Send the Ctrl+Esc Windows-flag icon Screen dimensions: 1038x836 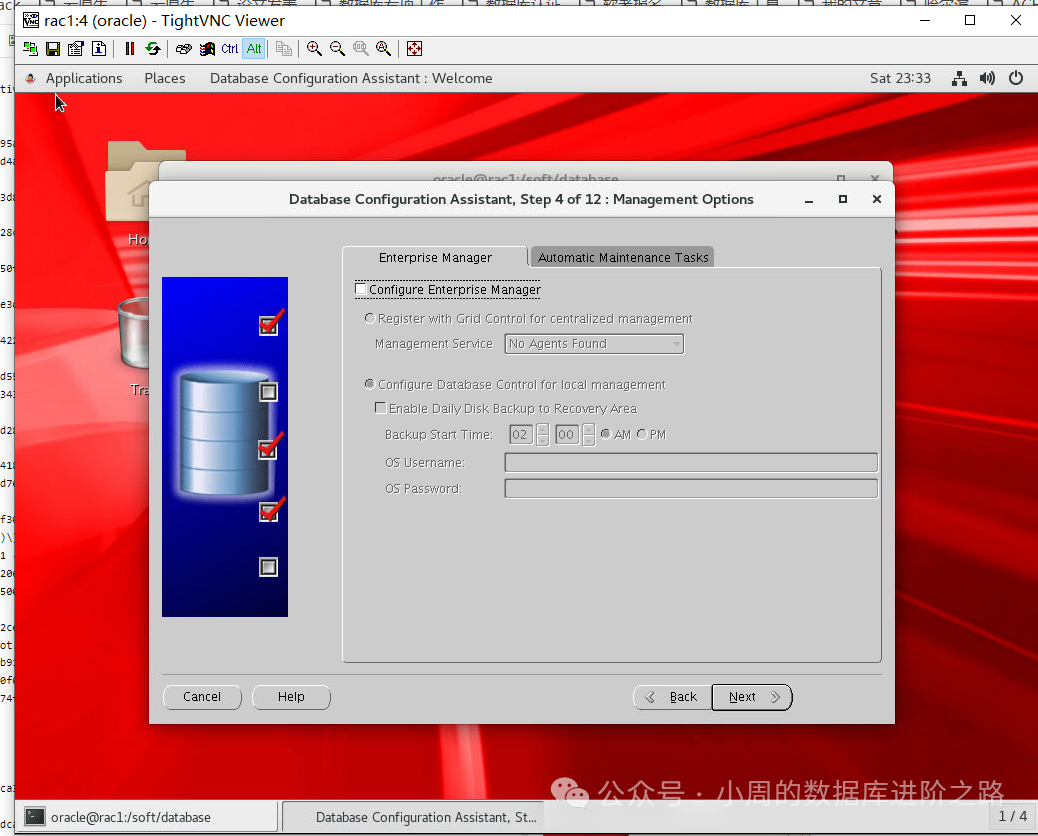(207, 48)
